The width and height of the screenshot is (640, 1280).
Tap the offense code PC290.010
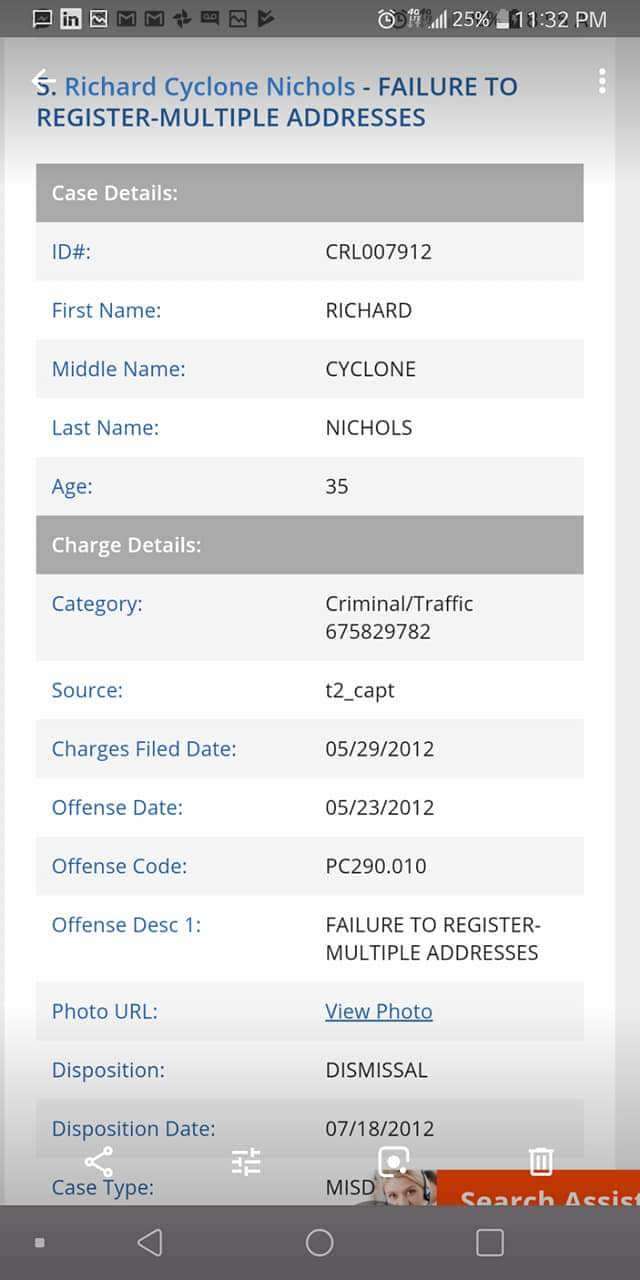[375, 866]
